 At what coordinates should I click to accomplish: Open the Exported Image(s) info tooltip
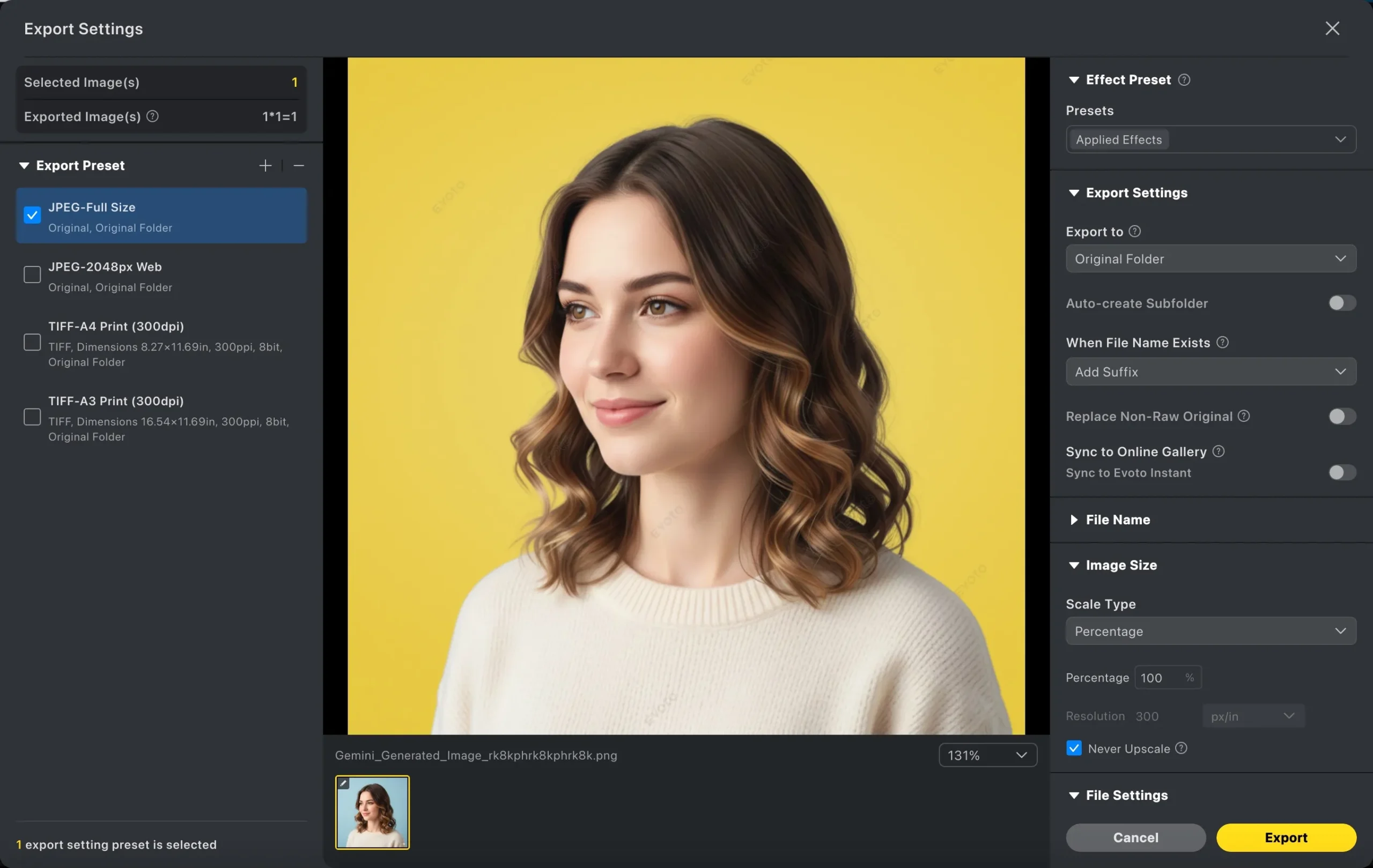tap(152, 116)
